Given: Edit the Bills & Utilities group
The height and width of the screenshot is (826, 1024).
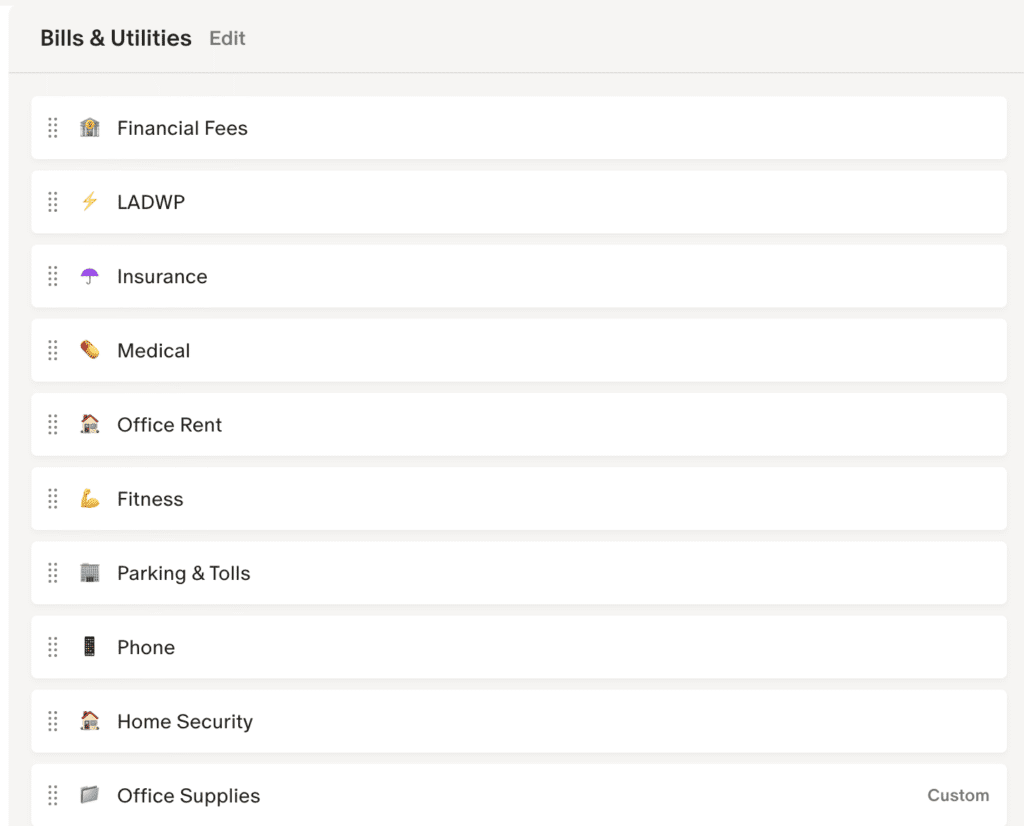Looking at the screenshot, I should point(227,39).
